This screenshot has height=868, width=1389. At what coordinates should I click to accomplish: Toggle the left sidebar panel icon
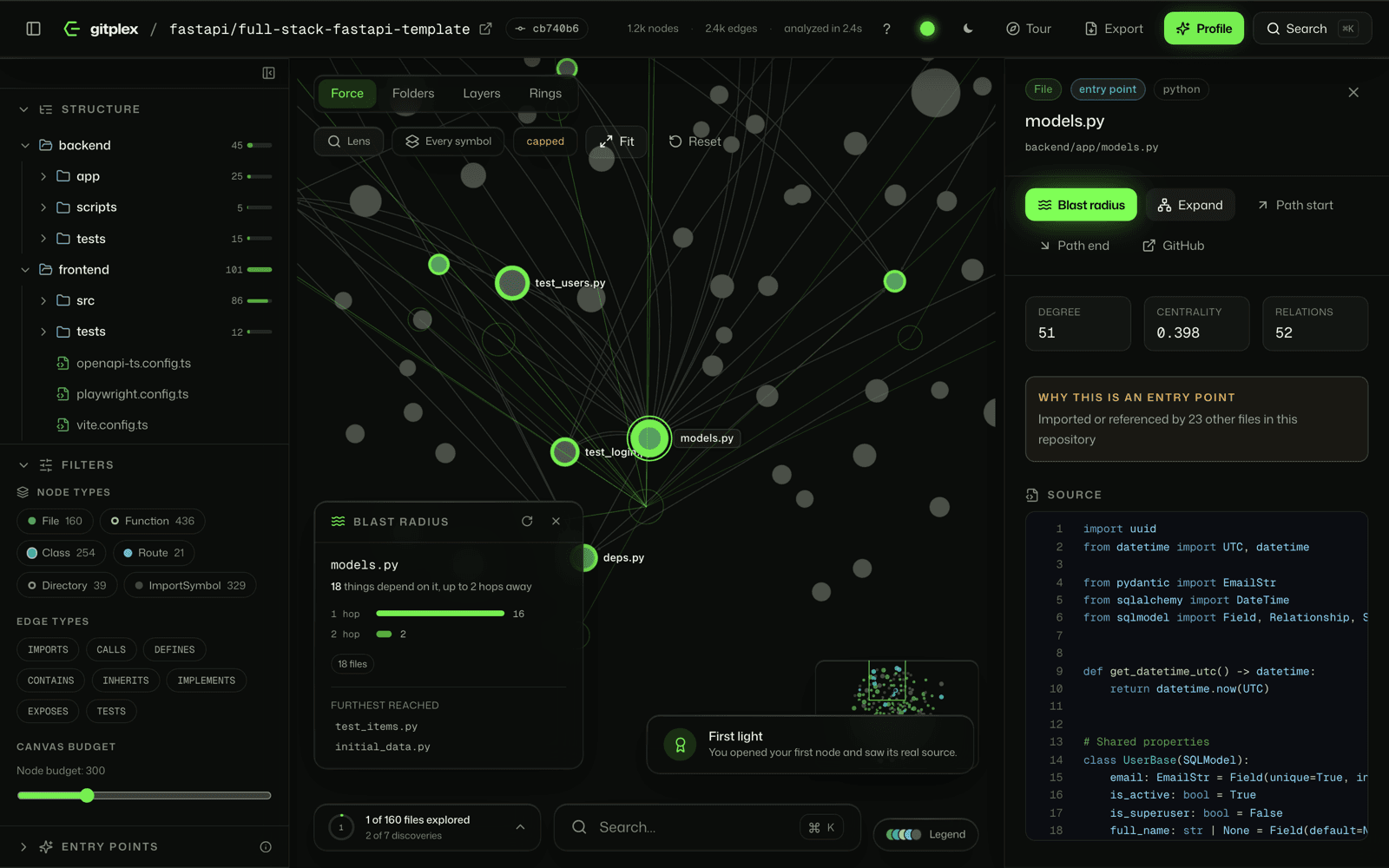coord(34,29)
